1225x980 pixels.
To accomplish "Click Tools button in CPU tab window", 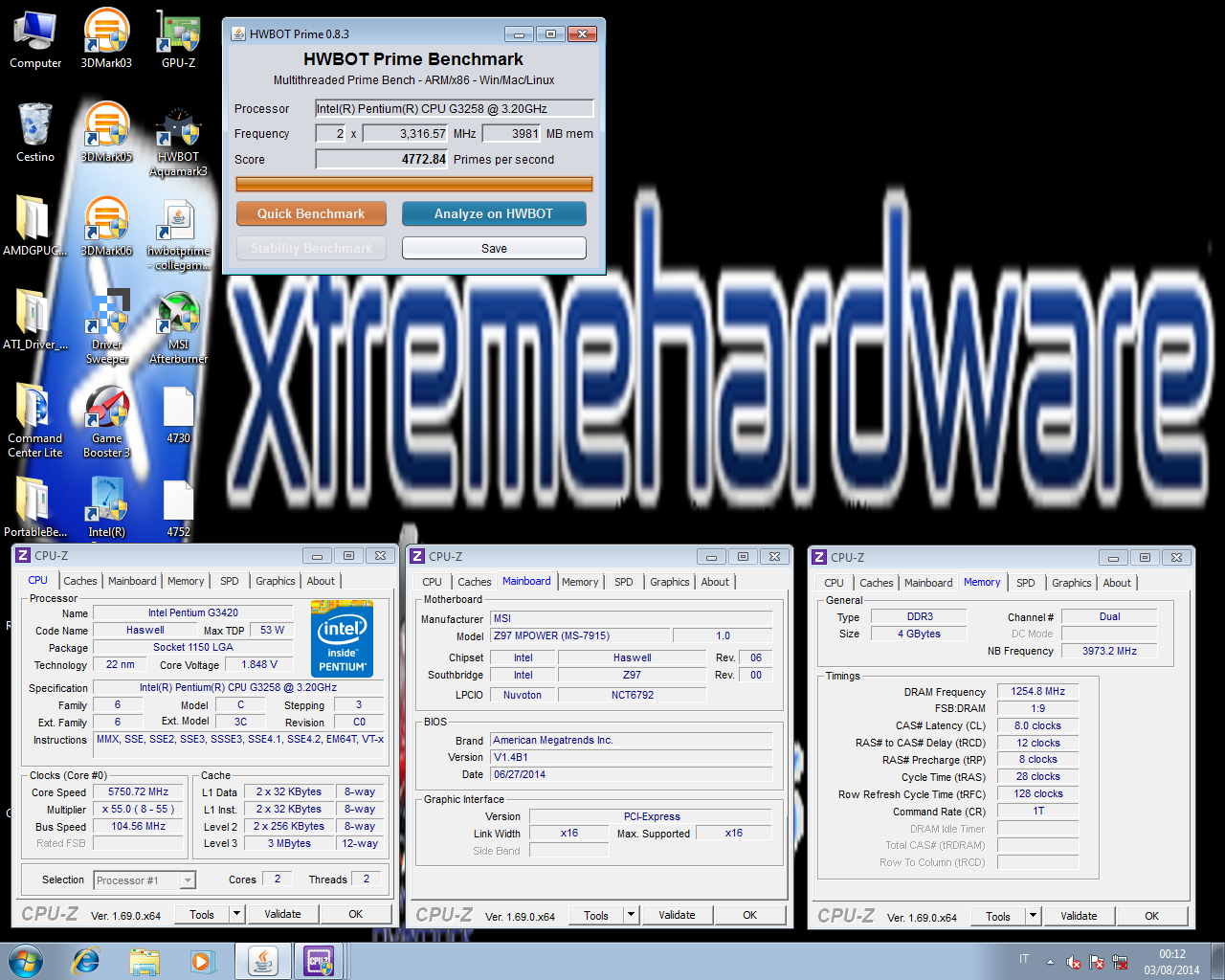I will [x=202, y=914].
